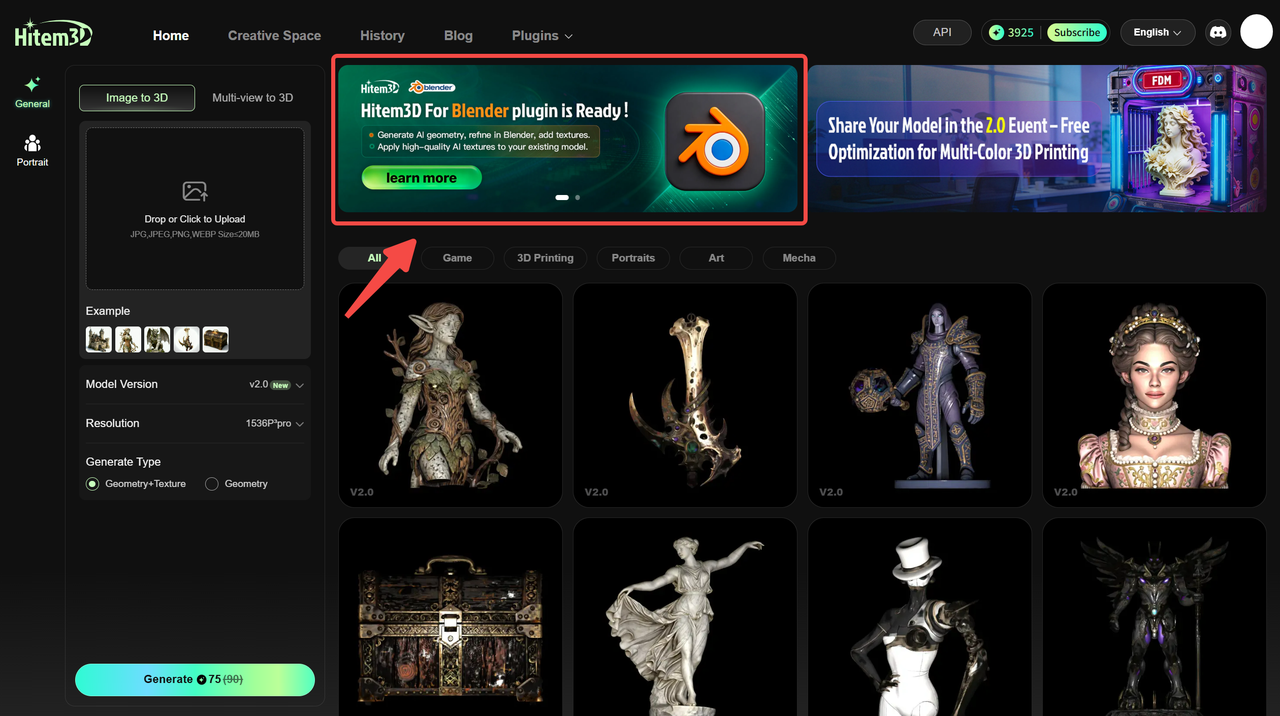Expand the Plugins menu
This screenshot has height=716, width=1280.
(542, 35)
